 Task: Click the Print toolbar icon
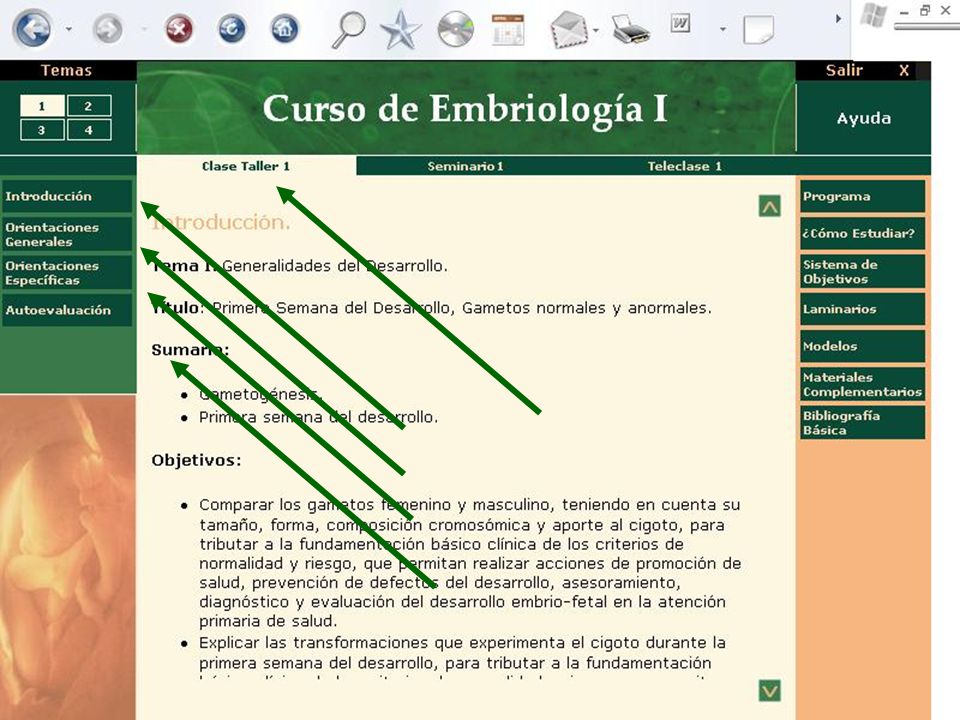pyautogui.click(x=630, y=29)
